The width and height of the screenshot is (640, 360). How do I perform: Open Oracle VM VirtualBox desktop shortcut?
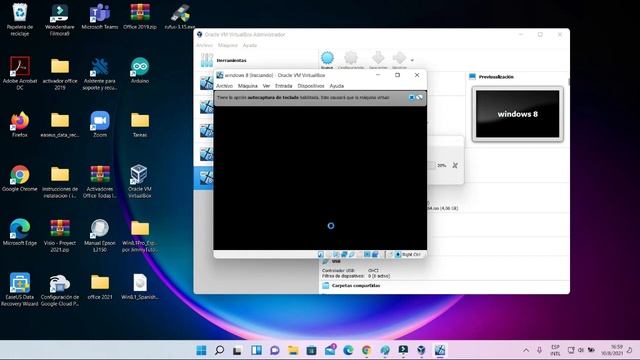point(140,181)
